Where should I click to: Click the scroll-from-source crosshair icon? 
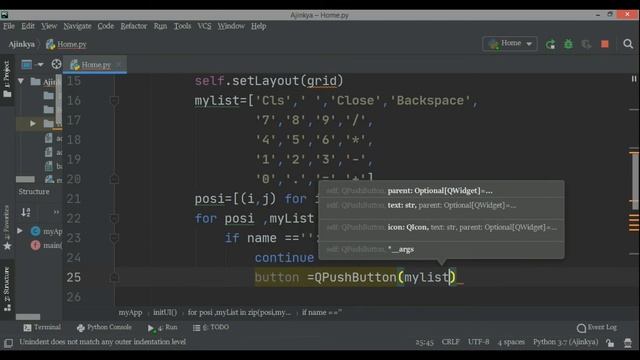point(56,64)
